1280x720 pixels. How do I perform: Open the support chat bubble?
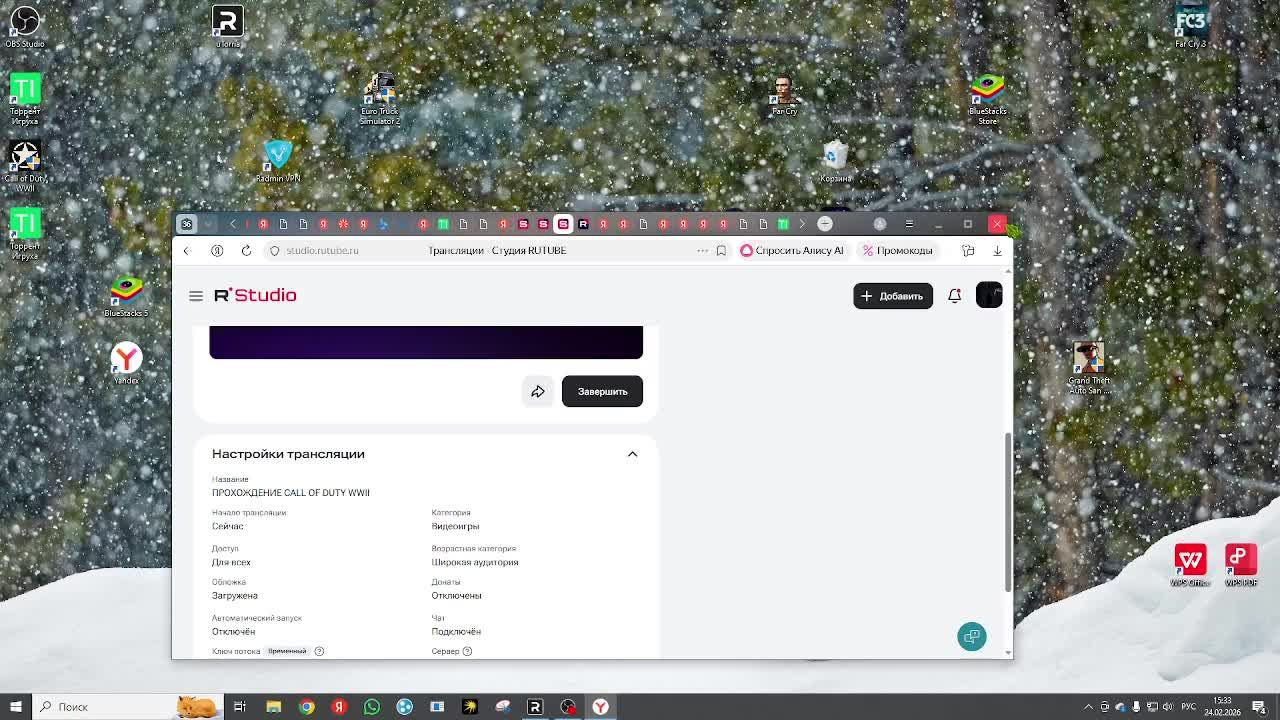tap(972, 637)
